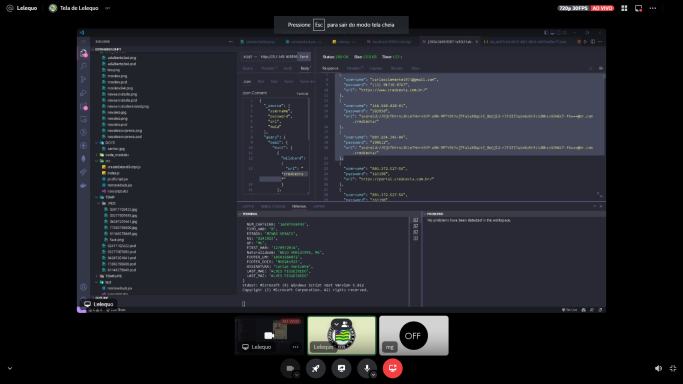Expand the node_modules folder
This screenshot has width=683, height=384.
pyautogui.click(x=97, y=155)
